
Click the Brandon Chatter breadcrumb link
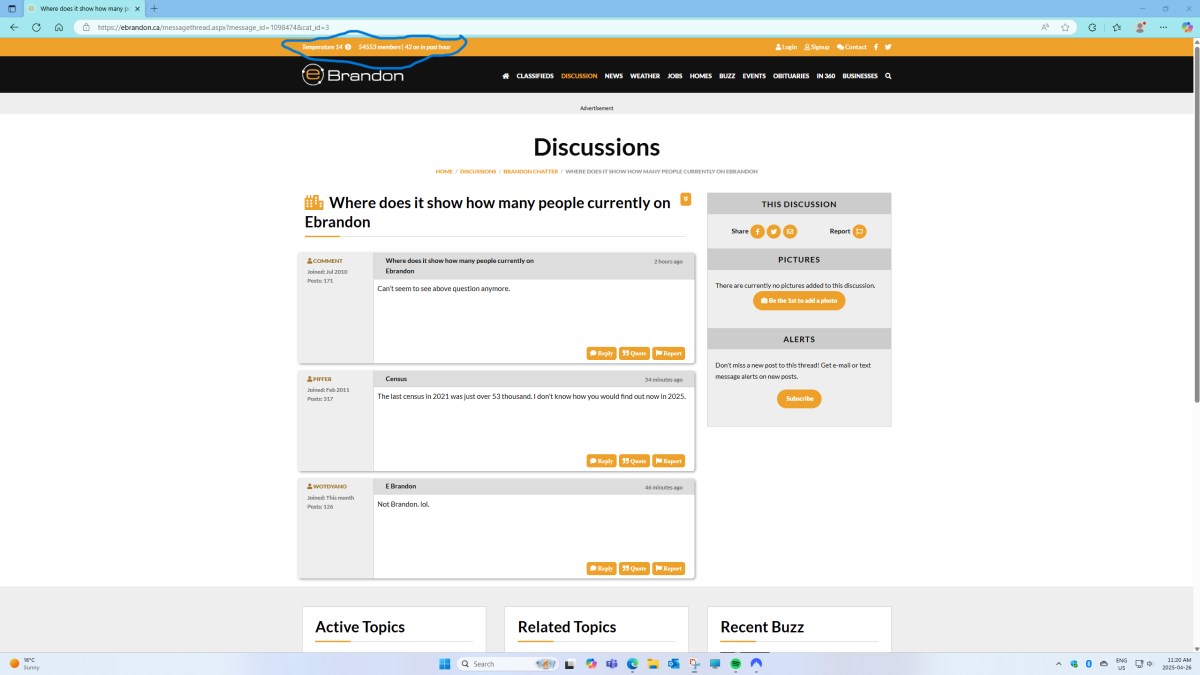click(x=531, y=171)
